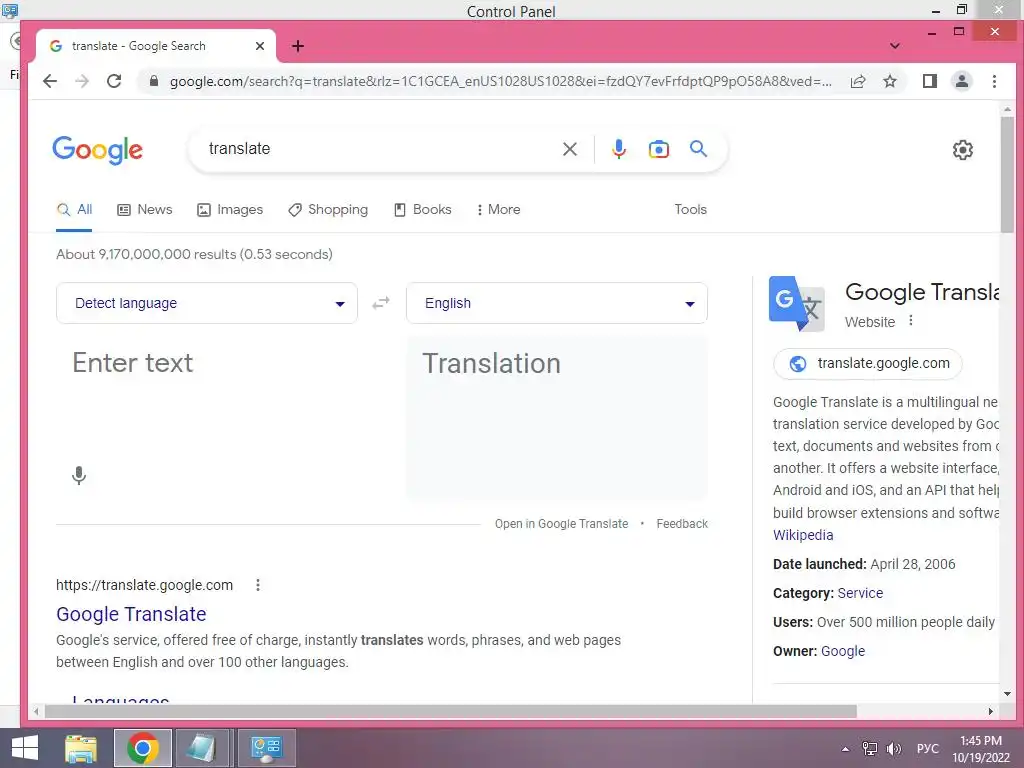Submit search with the magnifier icon
The width and height of the screenshot is (1024, 768).
click(698, 149)
